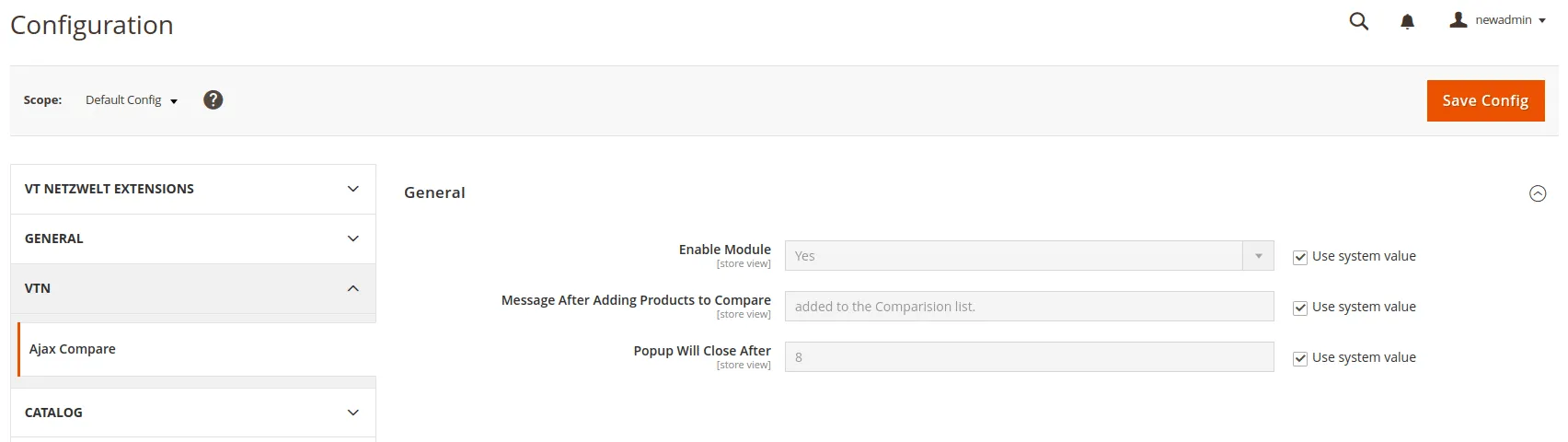Open the admin search magnifier icon
The height and width of the screenshot is (442, 1568).
click(1358, 21)
